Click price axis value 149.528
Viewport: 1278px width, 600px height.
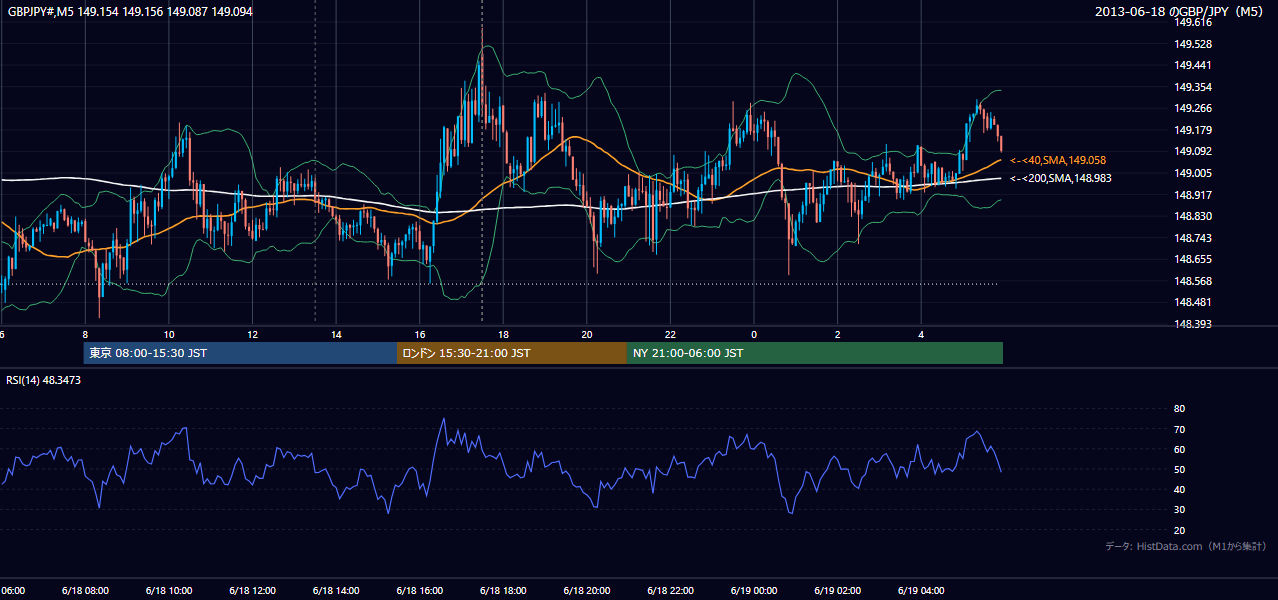point(1193,44)
